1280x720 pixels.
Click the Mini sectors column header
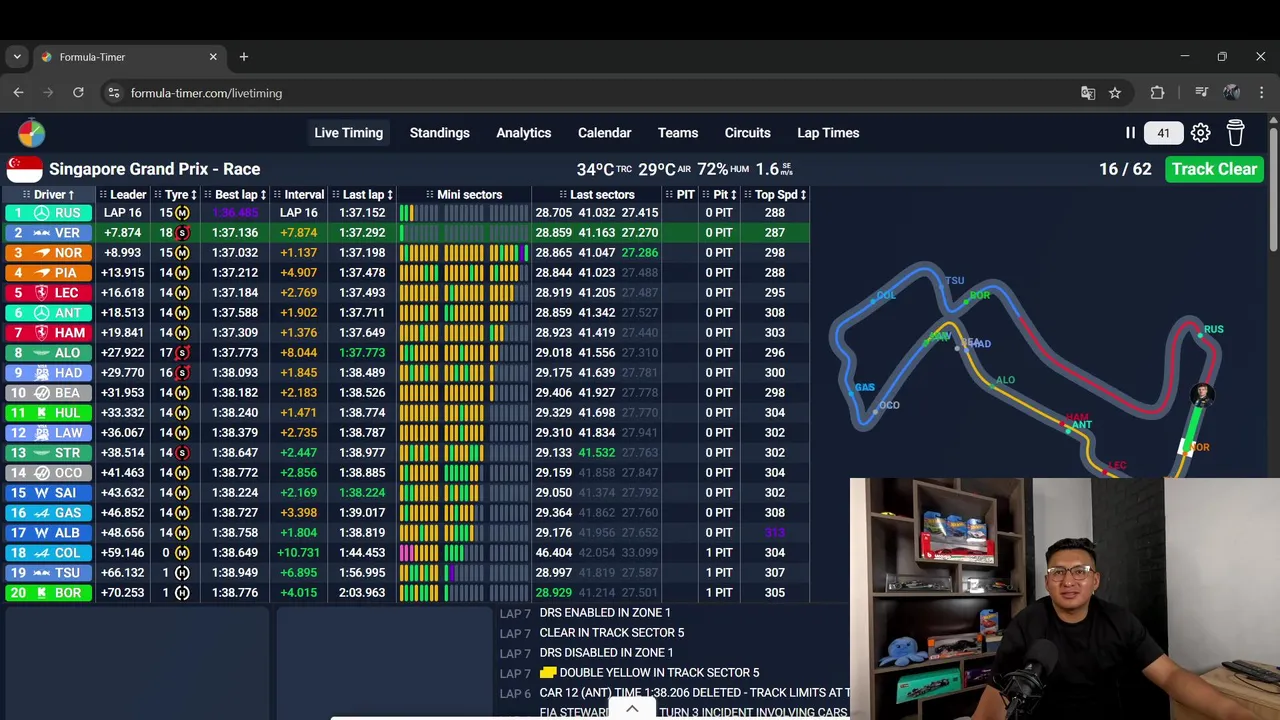pyautogui.click(x=464, y=195)
